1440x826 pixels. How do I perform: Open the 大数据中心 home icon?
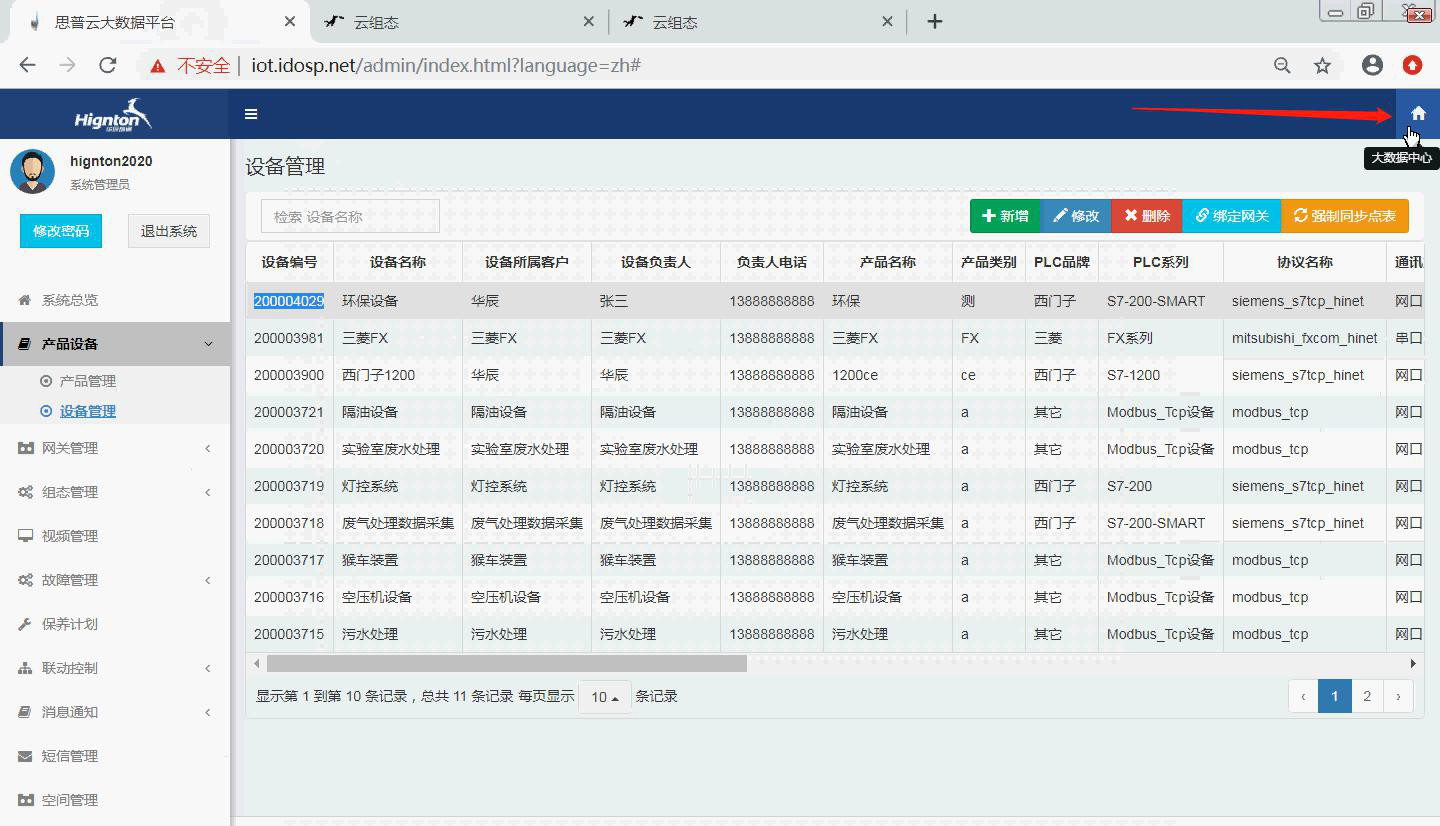tap(1417, 113)
